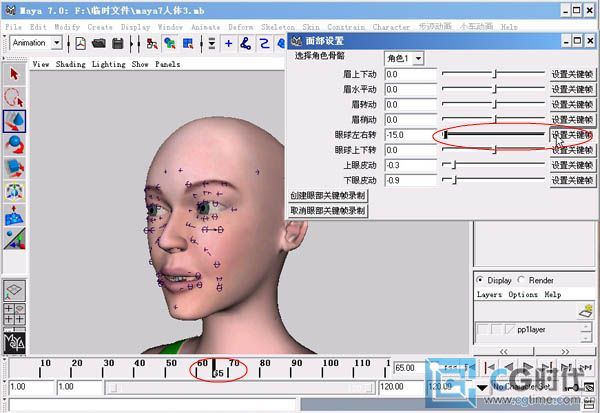
Task: Open the Modify menu
Action: click(67, 27)
